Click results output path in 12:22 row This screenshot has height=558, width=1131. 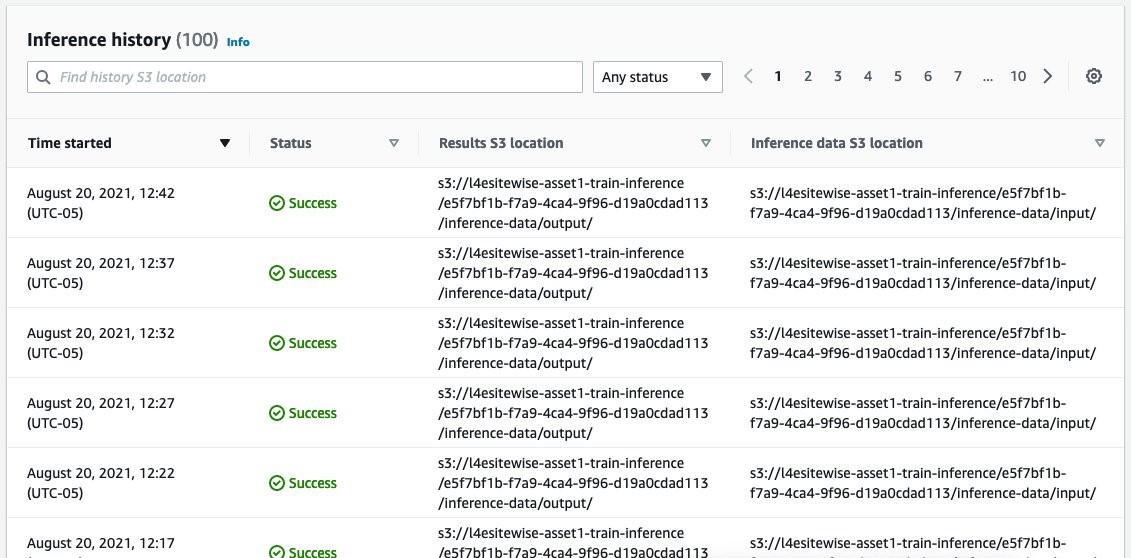[x=573, y=483]
